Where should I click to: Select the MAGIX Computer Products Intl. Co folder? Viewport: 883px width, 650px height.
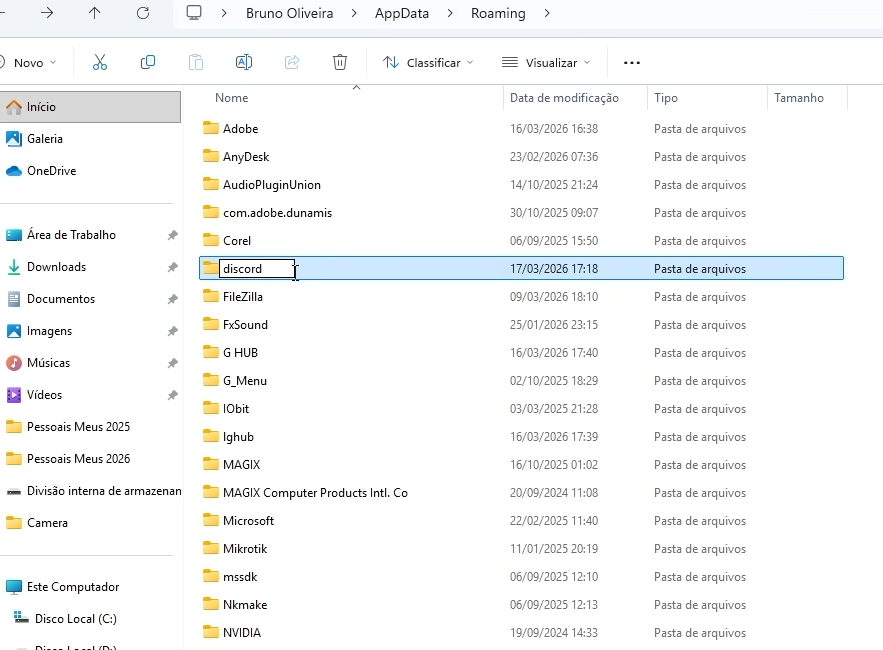(315, 493)
